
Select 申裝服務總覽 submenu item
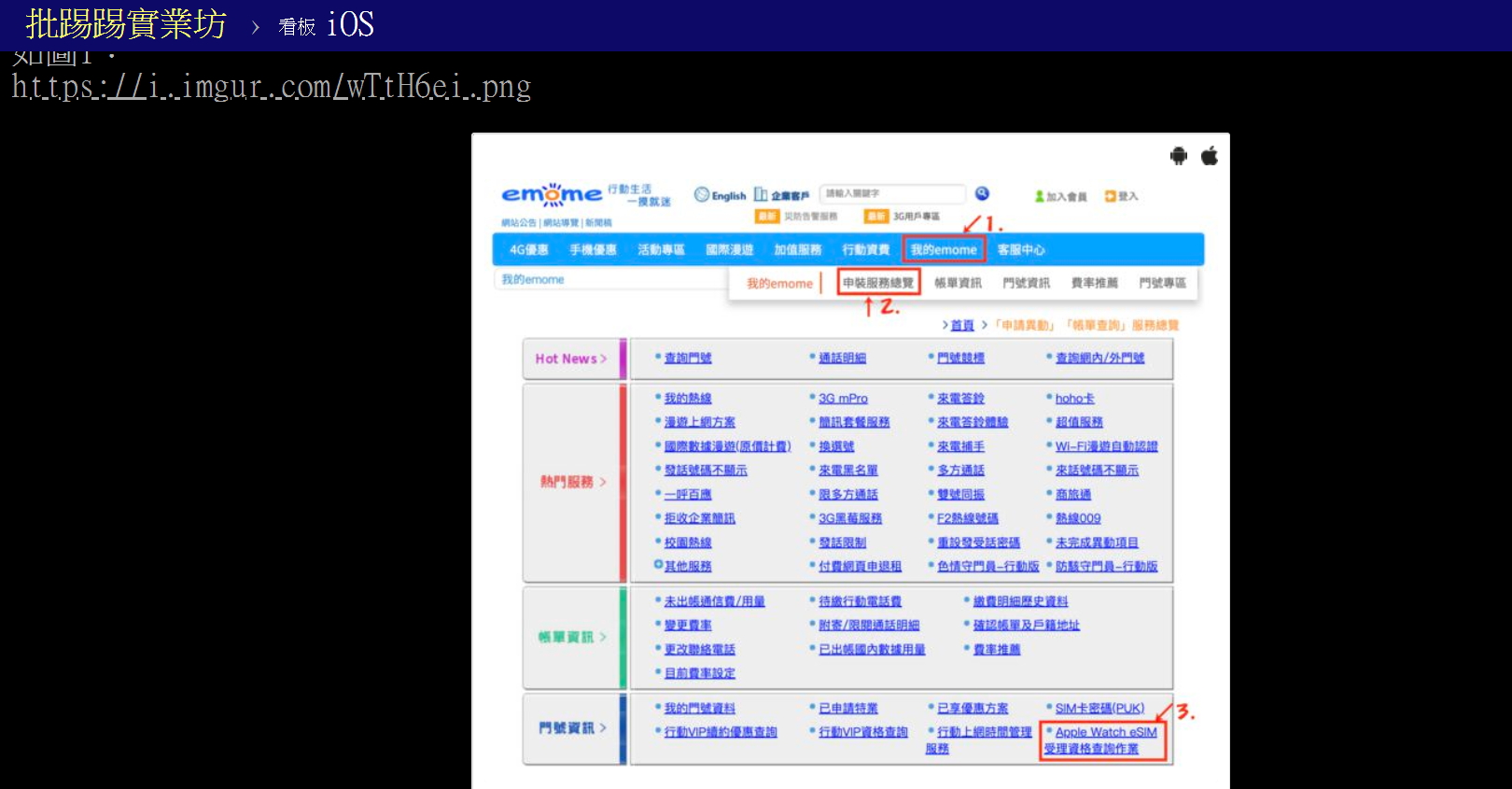878,283
